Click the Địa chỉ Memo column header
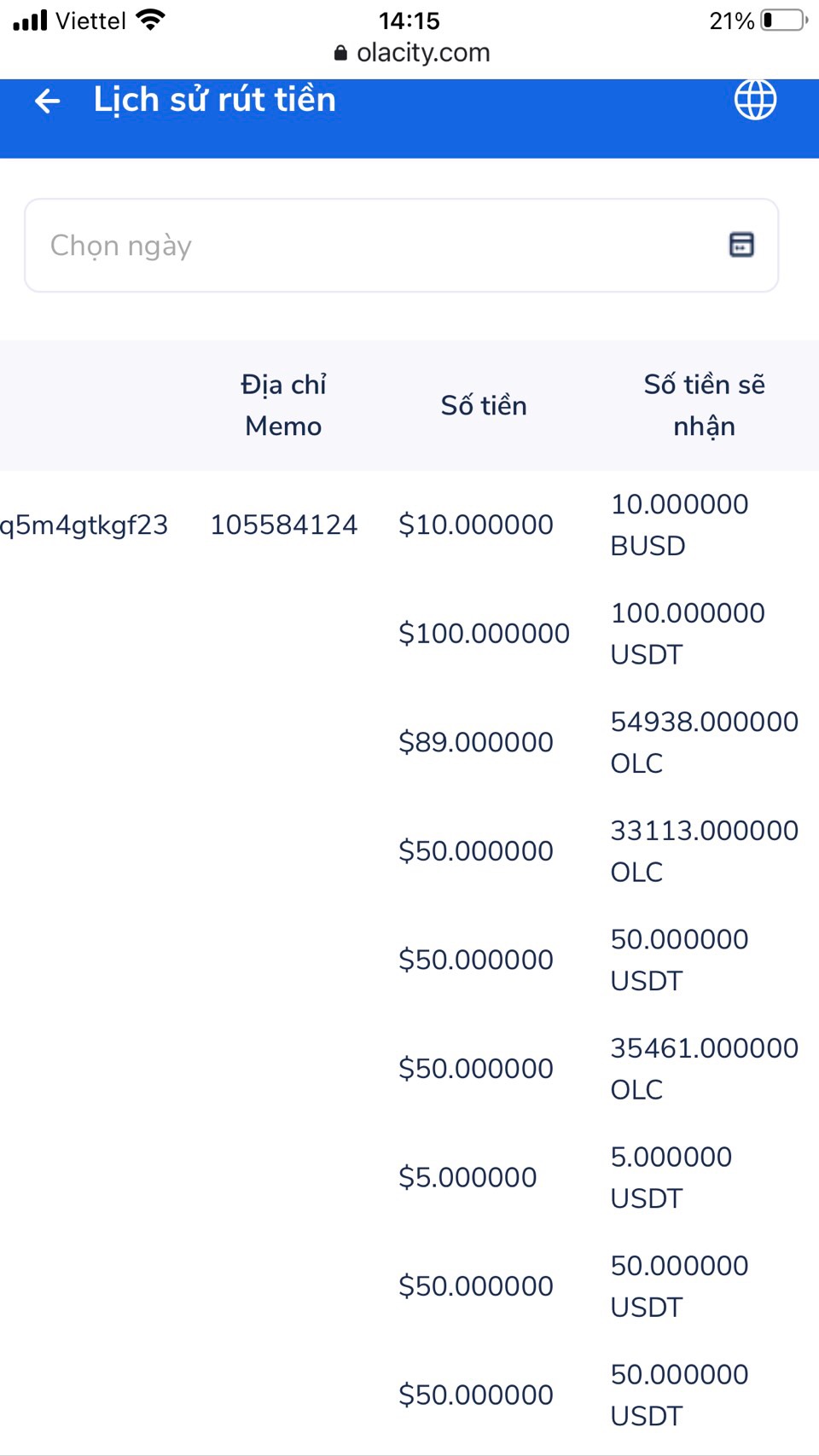The image size is (819, 1456). pyautogui.click(x=283, y=405)
